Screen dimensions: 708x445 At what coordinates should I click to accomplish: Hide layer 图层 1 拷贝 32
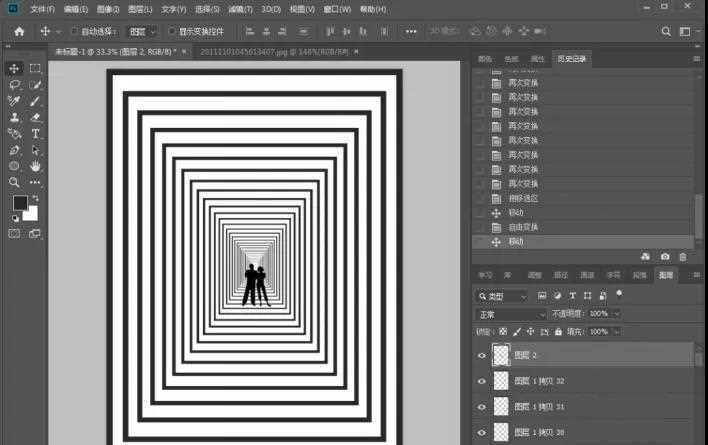[x=481, y=381]
